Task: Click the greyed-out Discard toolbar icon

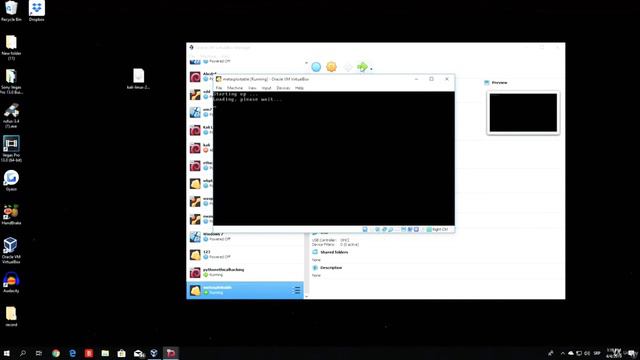Action: (x=347, y=67)
